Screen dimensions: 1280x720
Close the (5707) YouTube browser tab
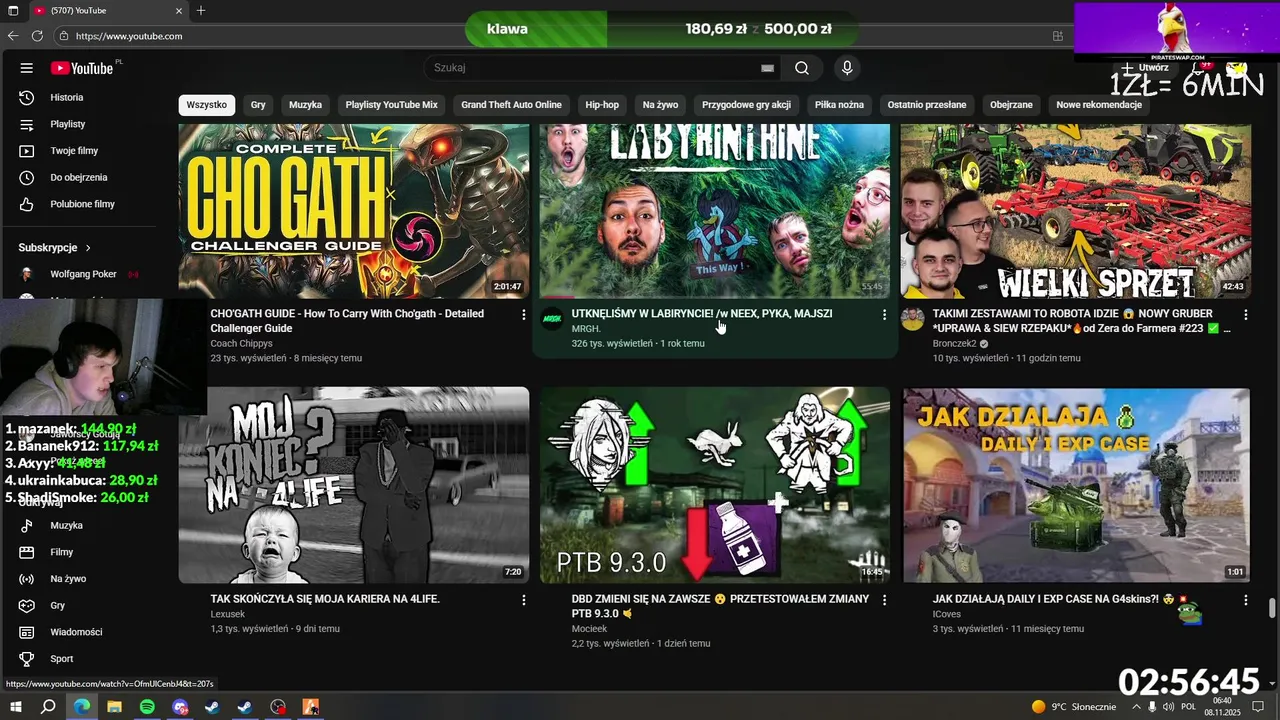[x=179, y=10]
